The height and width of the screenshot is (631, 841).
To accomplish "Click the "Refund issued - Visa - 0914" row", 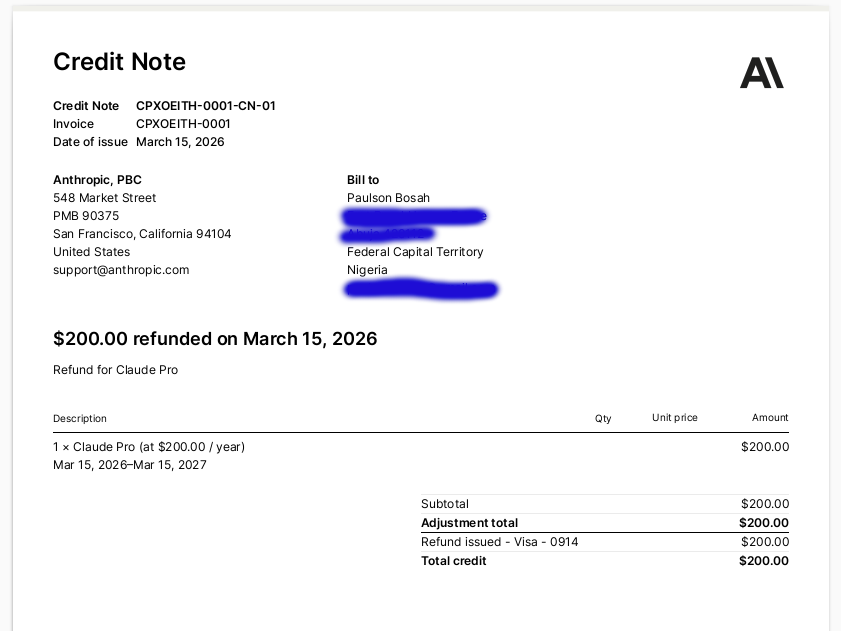I will click(x=500, y=542).
